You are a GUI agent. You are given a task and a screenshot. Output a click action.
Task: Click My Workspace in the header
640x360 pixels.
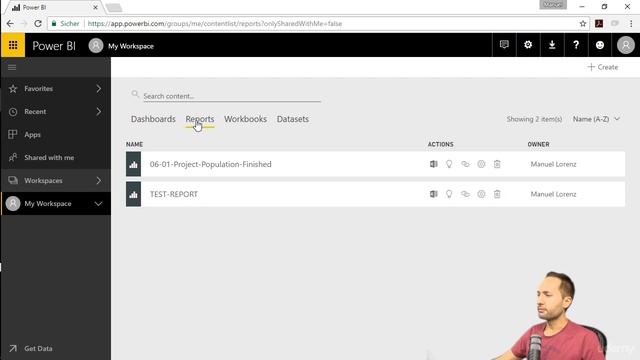click(131, 46)
